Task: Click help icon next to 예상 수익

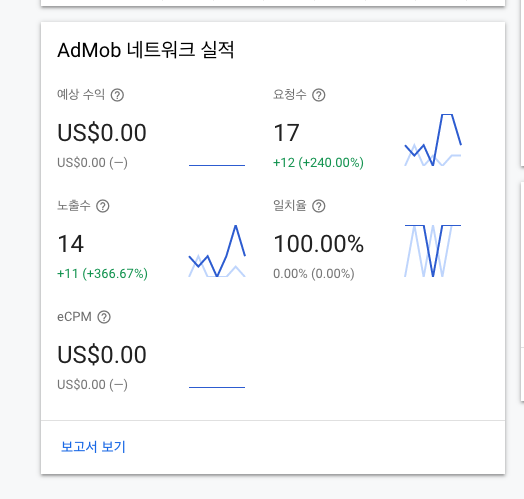Action: 117,95
